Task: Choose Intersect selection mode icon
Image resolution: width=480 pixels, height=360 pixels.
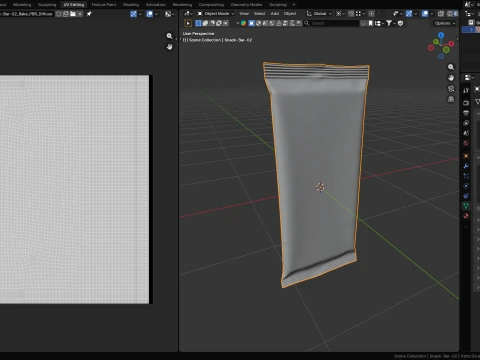Action: pos(225,23)
